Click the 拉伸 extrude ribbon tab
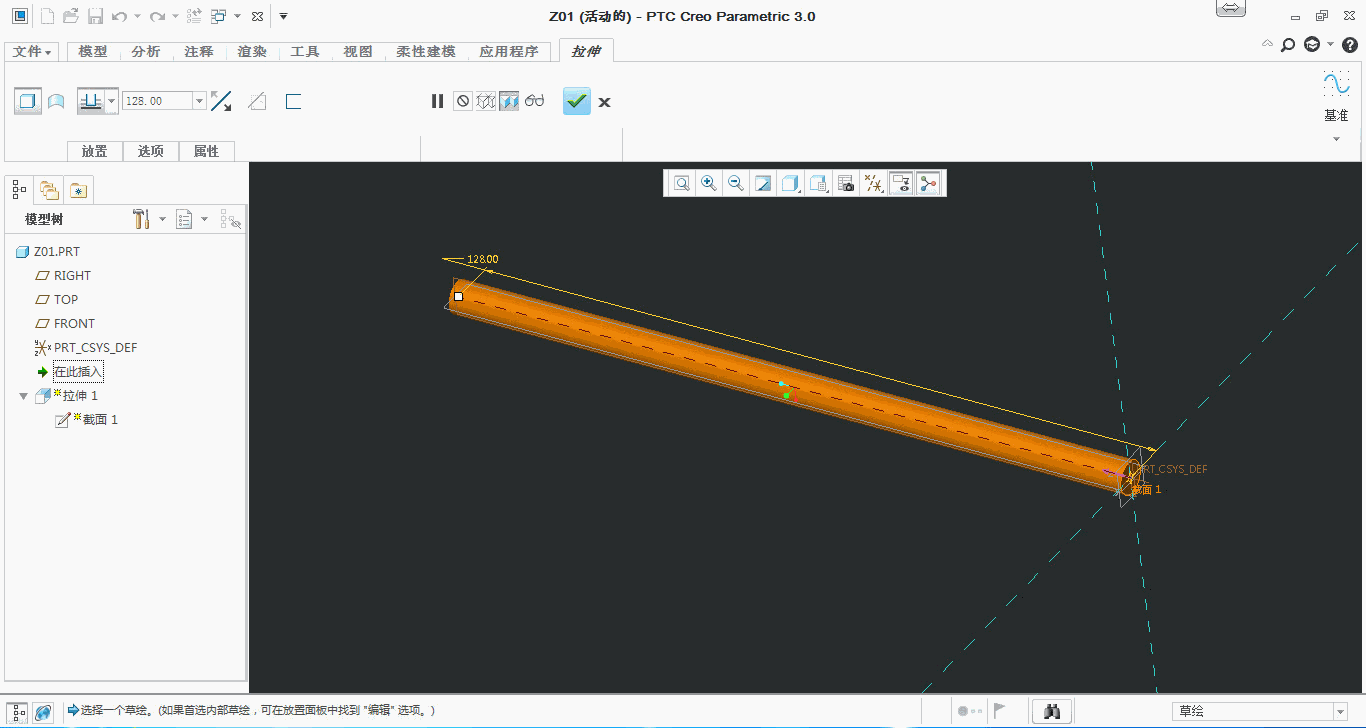 (586, 52)
